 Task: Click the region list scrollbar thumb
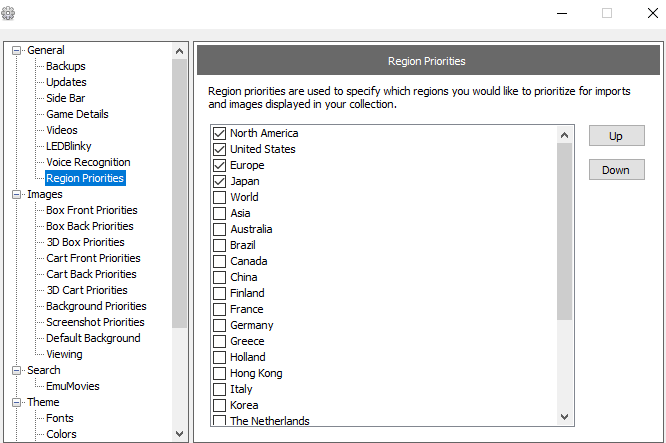(x=564, y=231)
